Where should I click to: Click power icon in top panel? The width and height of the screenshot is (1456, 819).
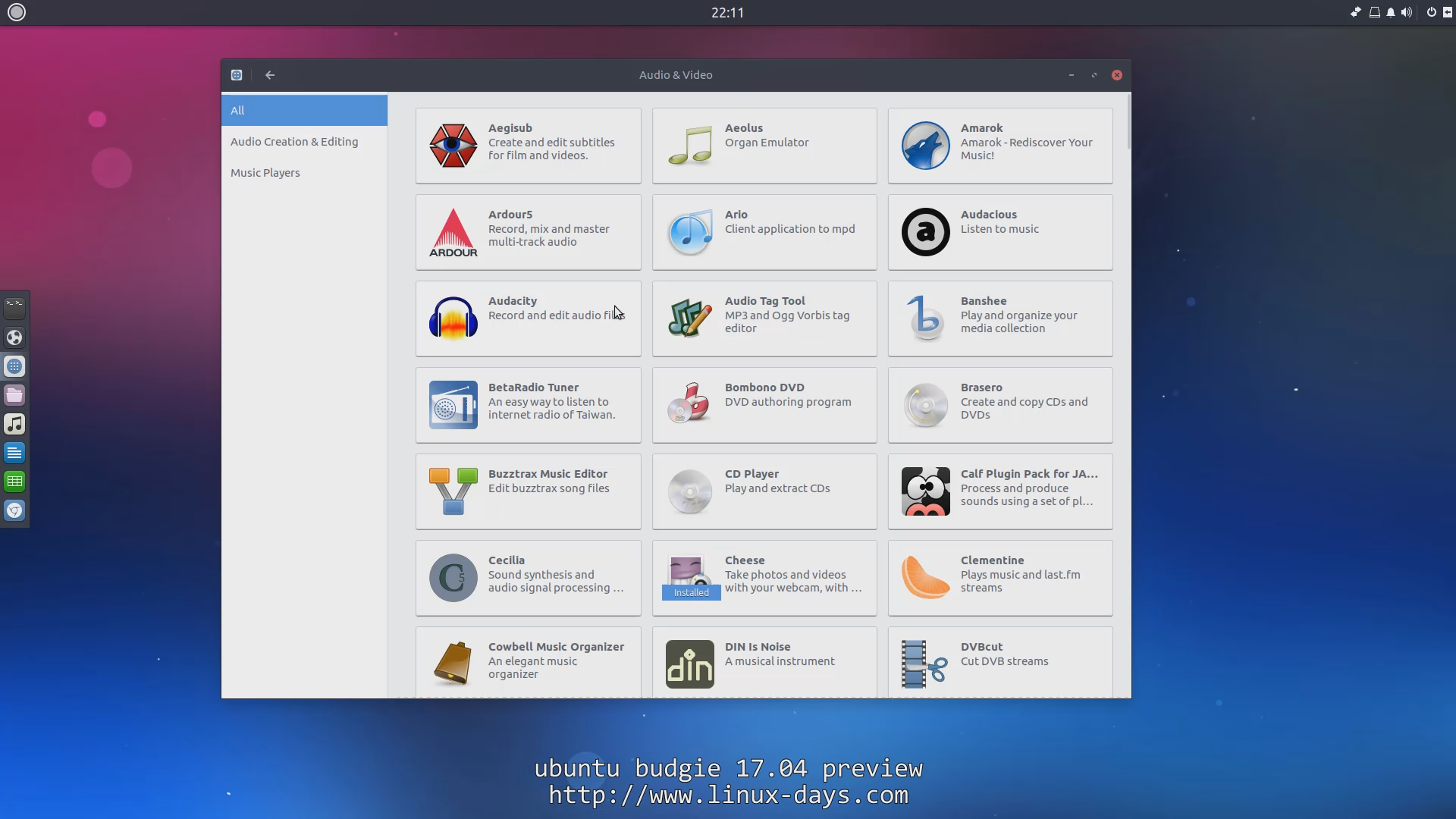tap(1431, 12)
